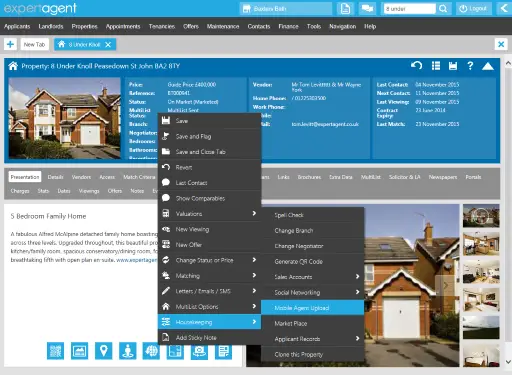Open the branch selector in top bar
Viewport: 512px width, 375px height.
pos(286,9)
